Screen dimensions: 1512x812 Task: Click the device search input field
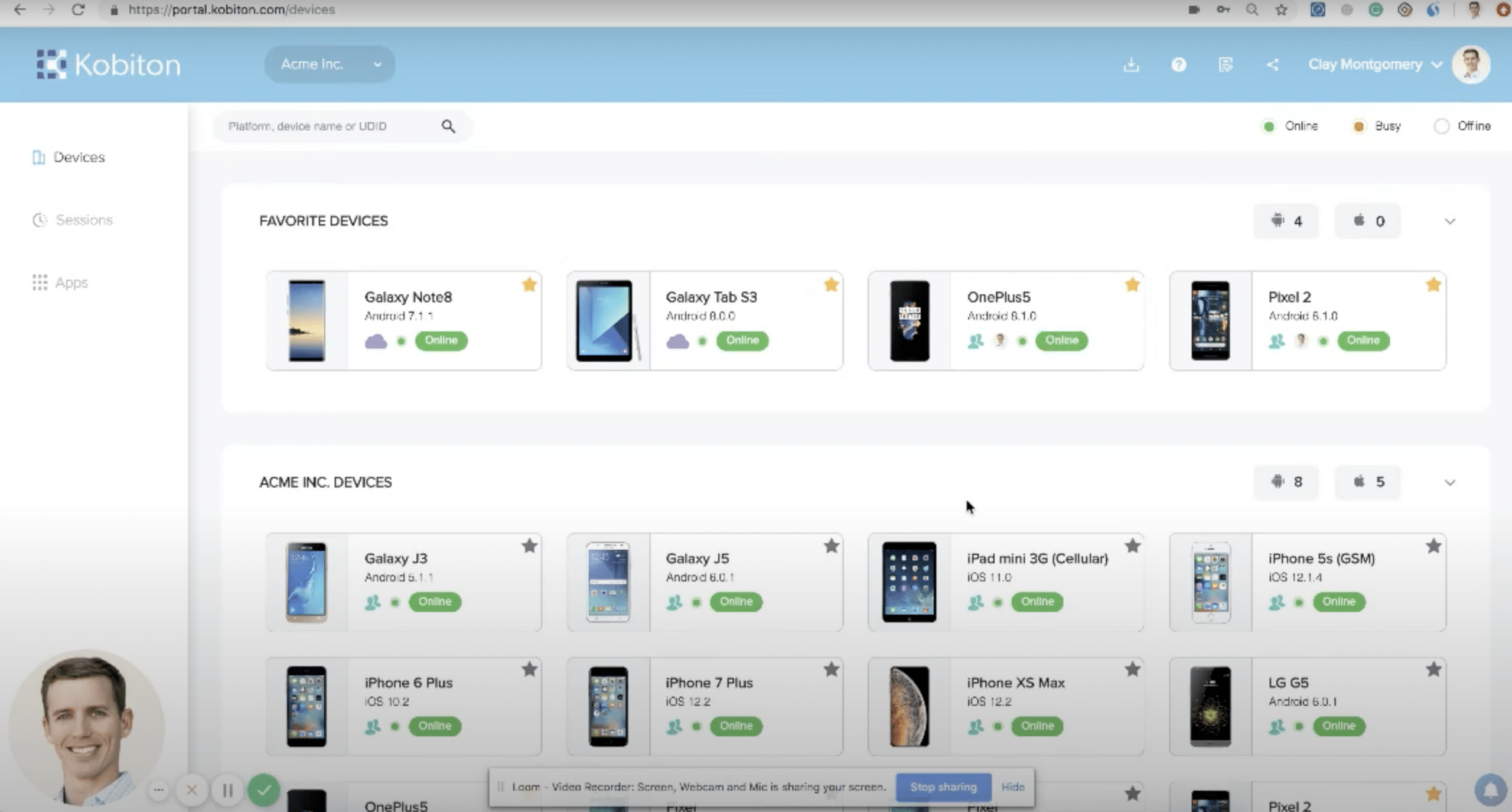pyautogui.click(x=331, y=126)
